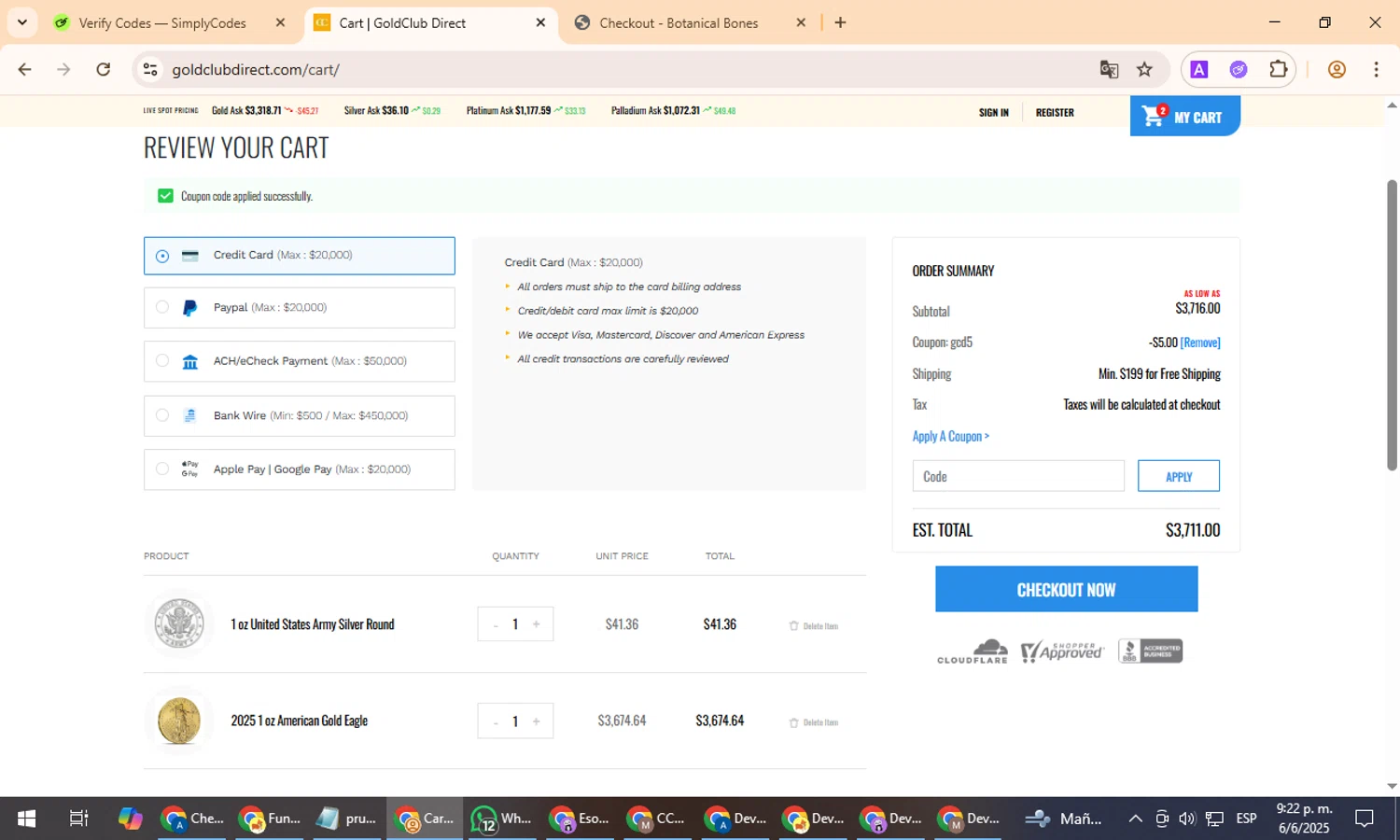Image resolution: width=1400 pixels, height=840 pixels.
Task: Remove the gcd5 coupon
Action: [x=1200, y=343]
